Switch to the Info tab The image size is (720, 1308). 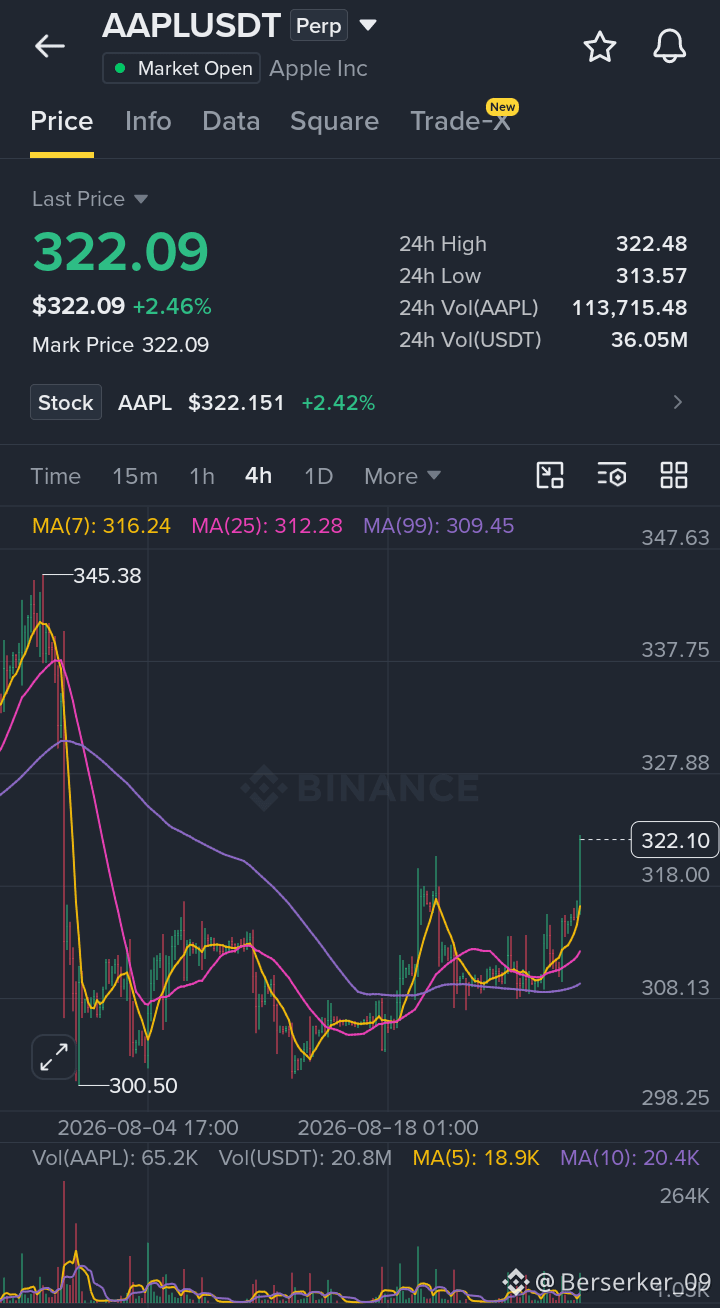tap(148, 122)
